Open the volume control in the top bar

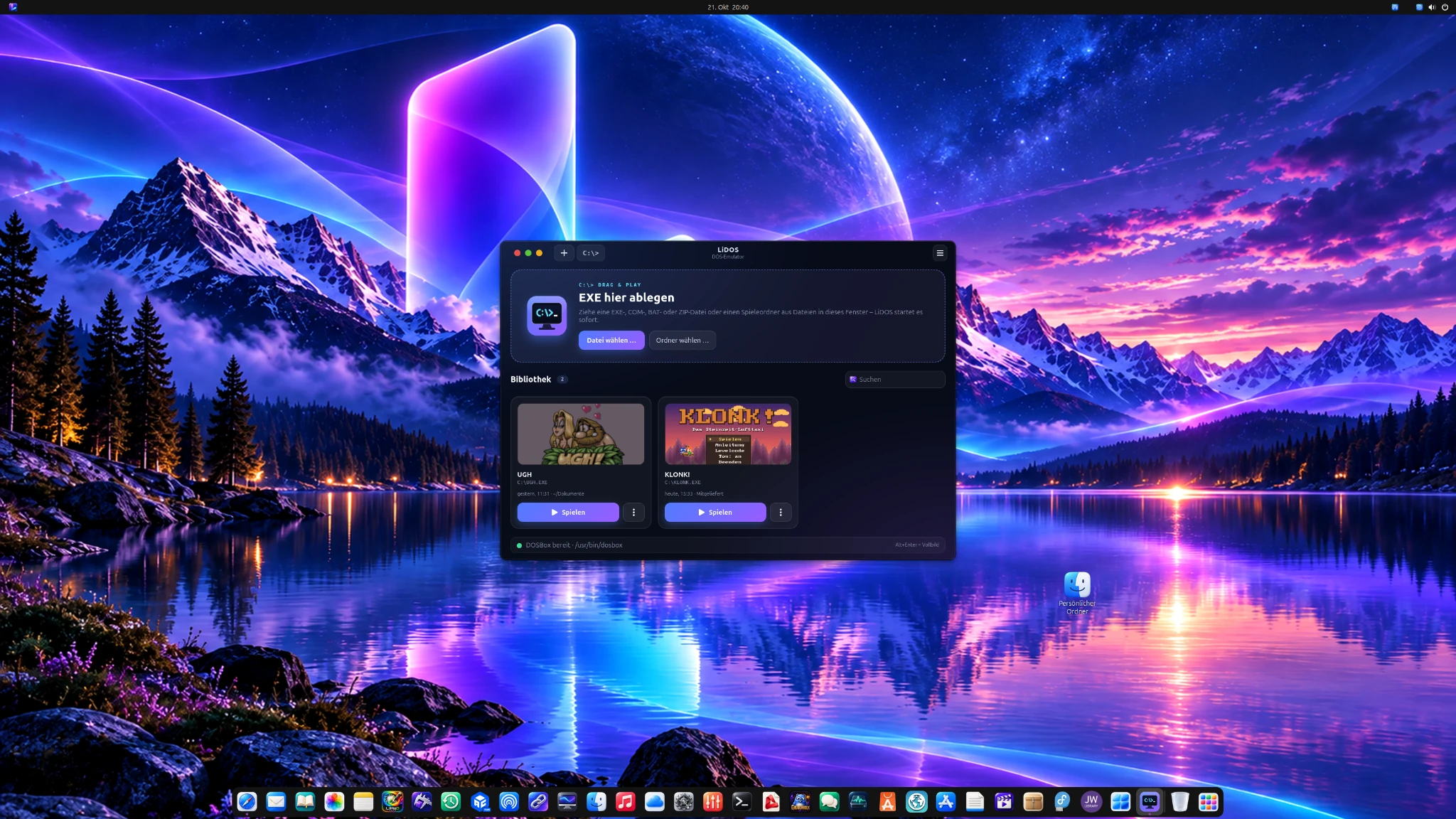coord(1432,7)
